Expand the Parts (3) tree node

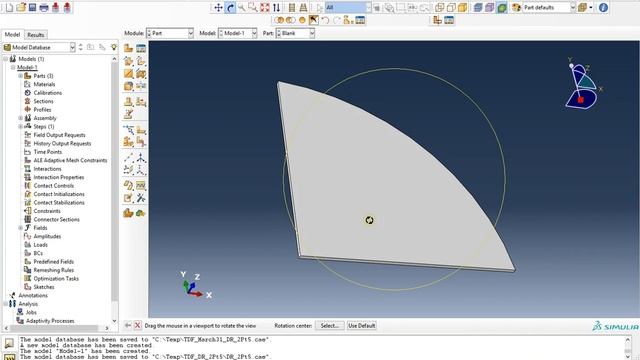[x=20, y=76]
